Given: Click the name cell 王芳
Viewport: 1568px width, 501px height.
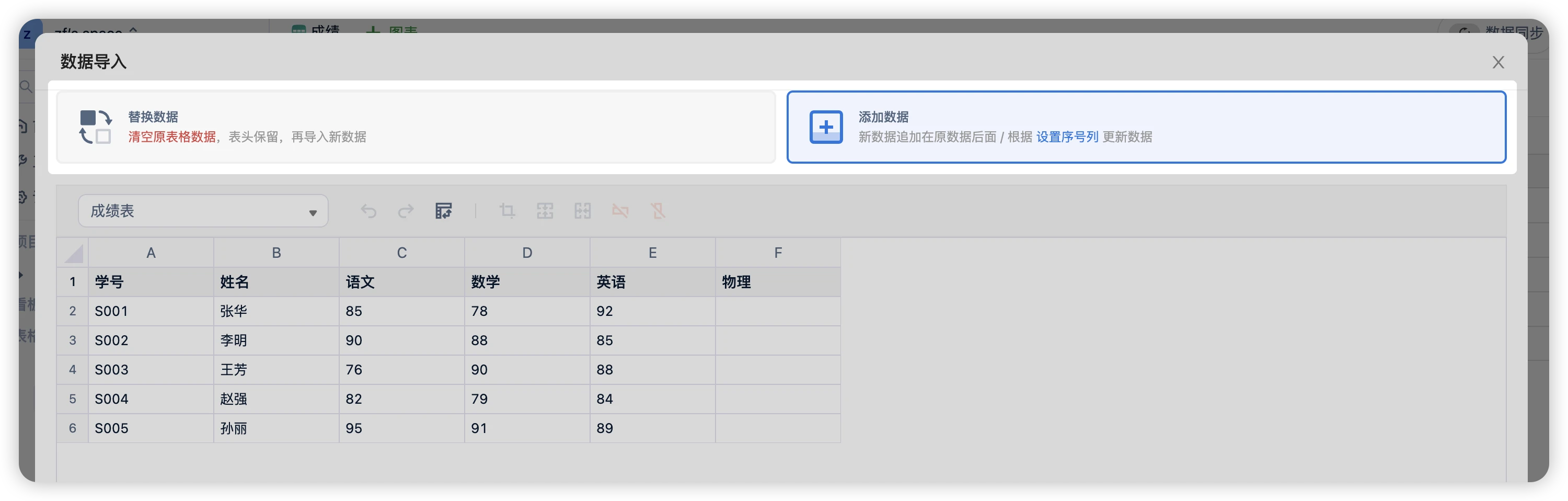Looking at the screenshot, I should point(276,370).
